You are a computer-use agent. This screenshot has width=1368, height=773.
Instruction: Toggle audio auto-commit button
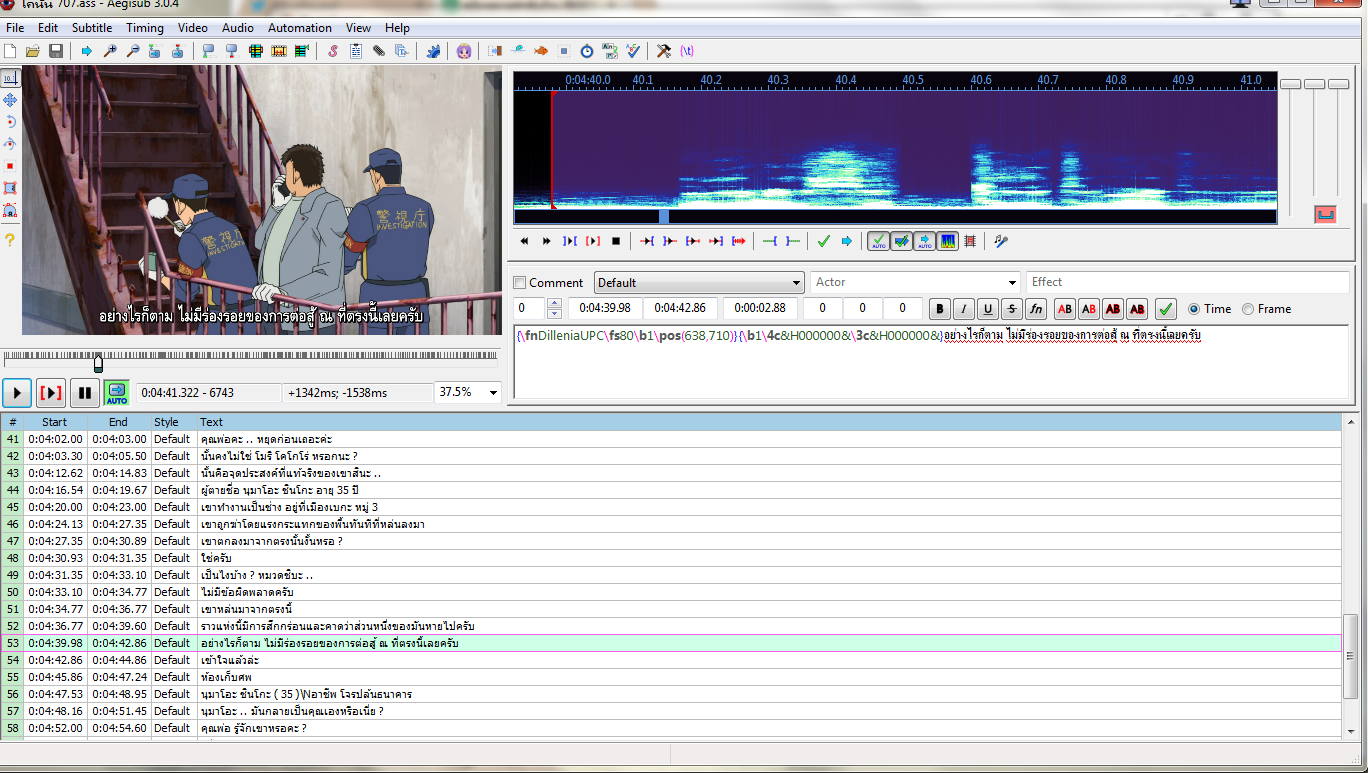[879, 241]
